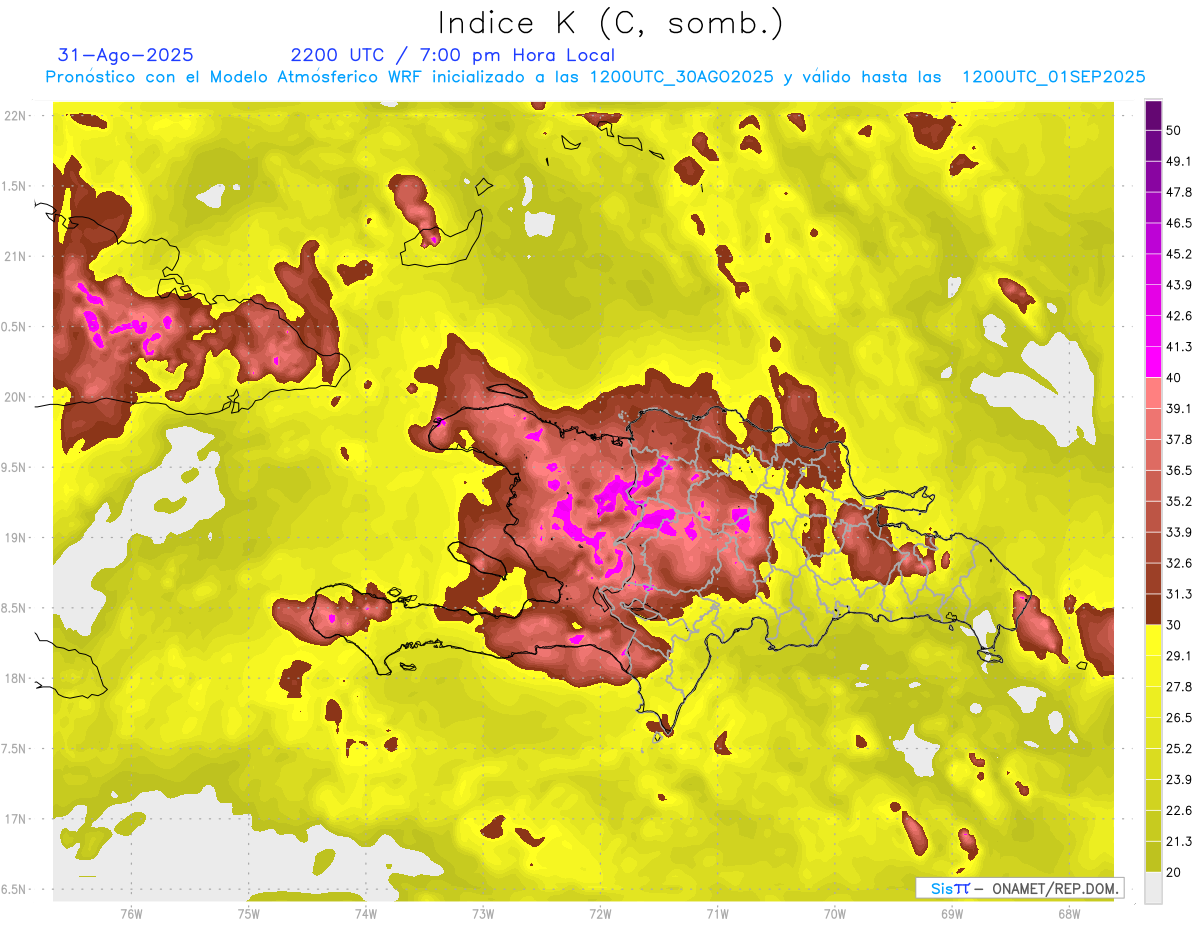Click the legend value 36.5
1200x927 pixels.
[x=1179, y=470]
